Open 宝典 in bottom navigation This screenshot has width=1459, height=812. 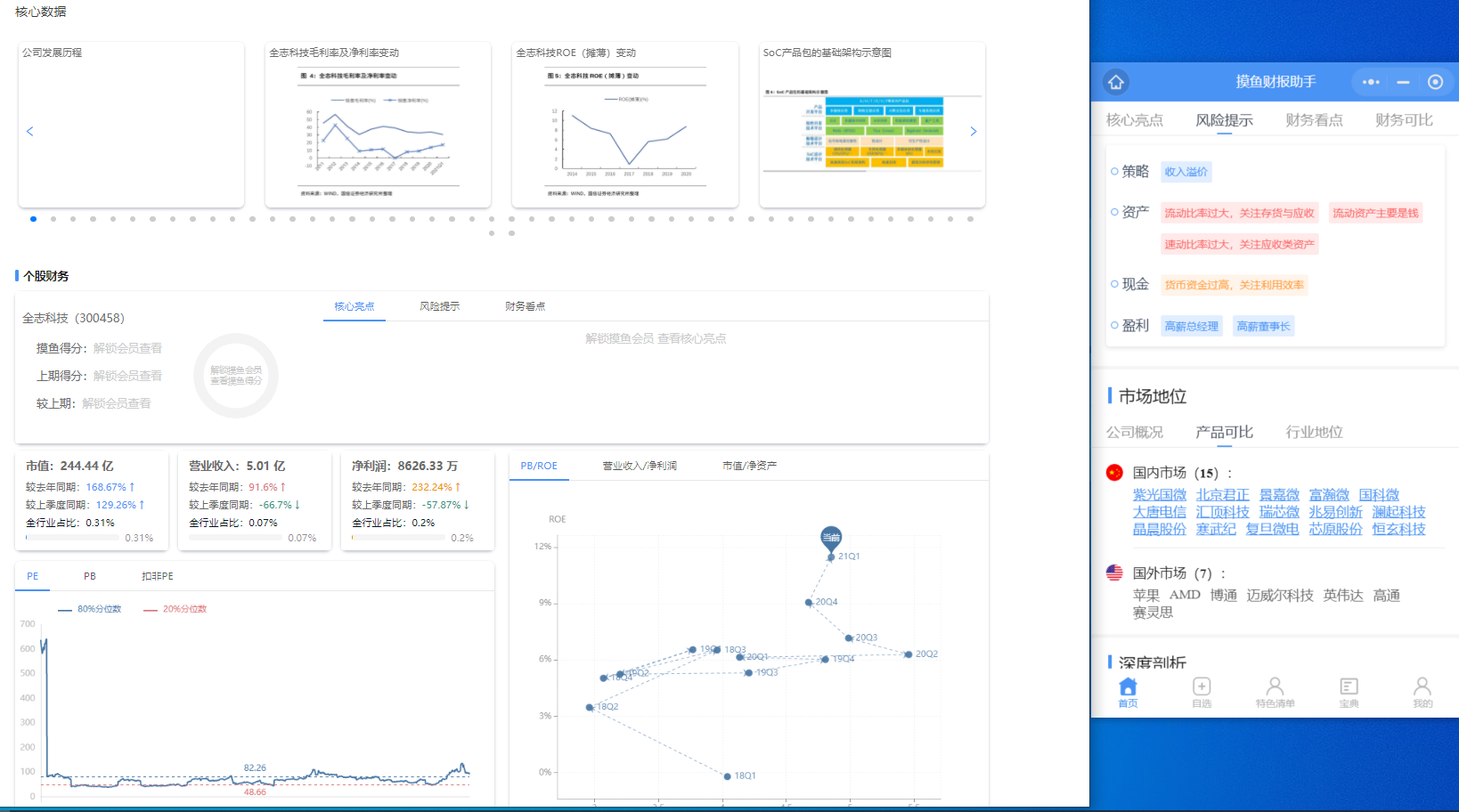[x=1349, y=692]
